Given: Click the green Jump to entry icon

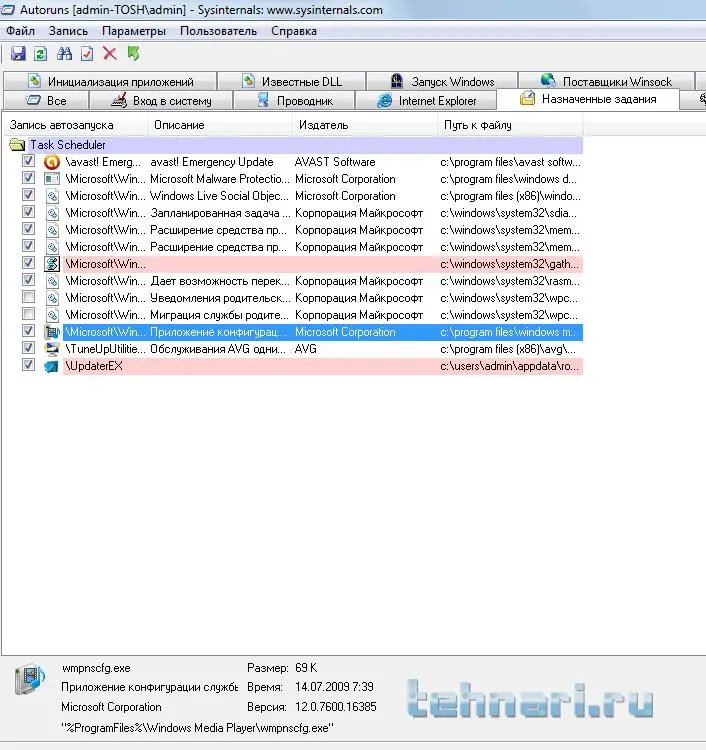Looking at the screenshot, I should click(133, 54).
